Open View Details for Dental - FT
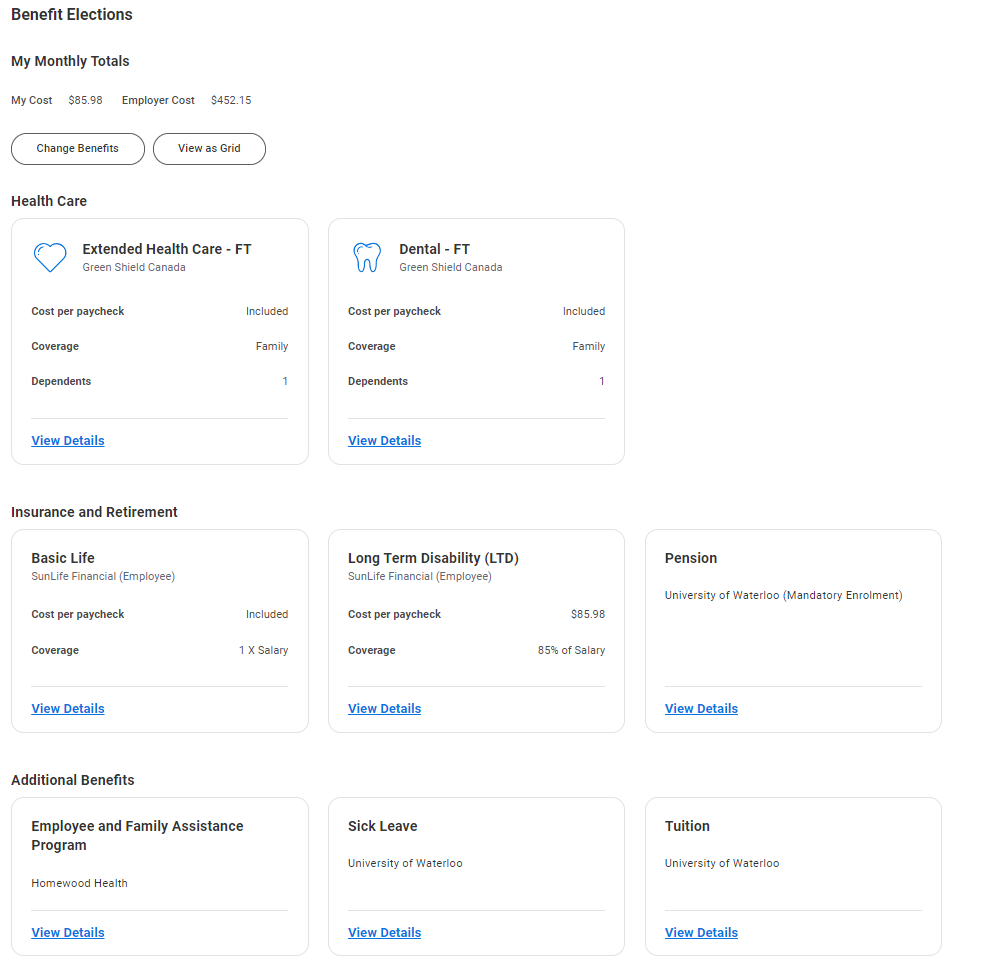Image resolution: width=1000 pixels, height=972 pixels. point(384,441)
